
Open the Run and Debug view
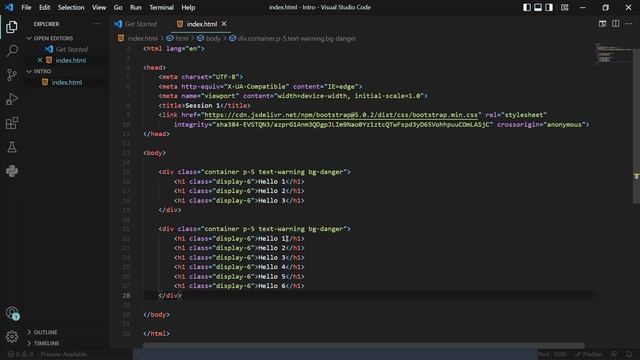point(12,99)
